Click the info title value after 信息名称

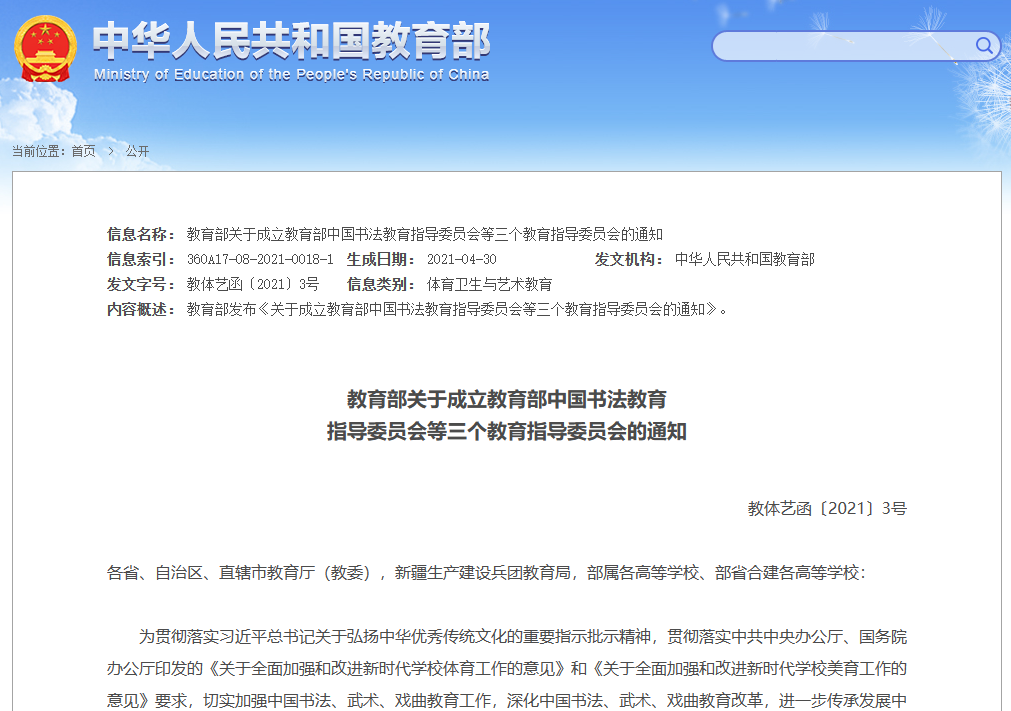coord(425,234)
